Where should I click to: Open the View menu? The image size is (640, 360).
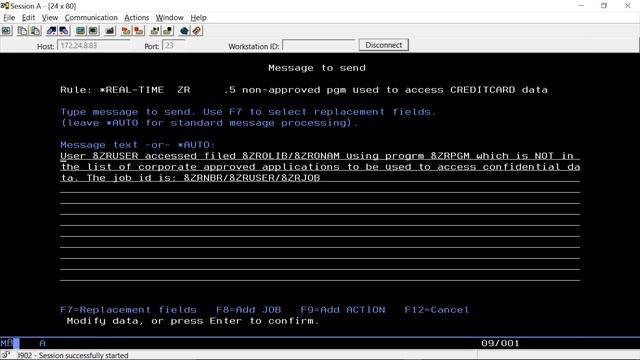tap(50, 18)
